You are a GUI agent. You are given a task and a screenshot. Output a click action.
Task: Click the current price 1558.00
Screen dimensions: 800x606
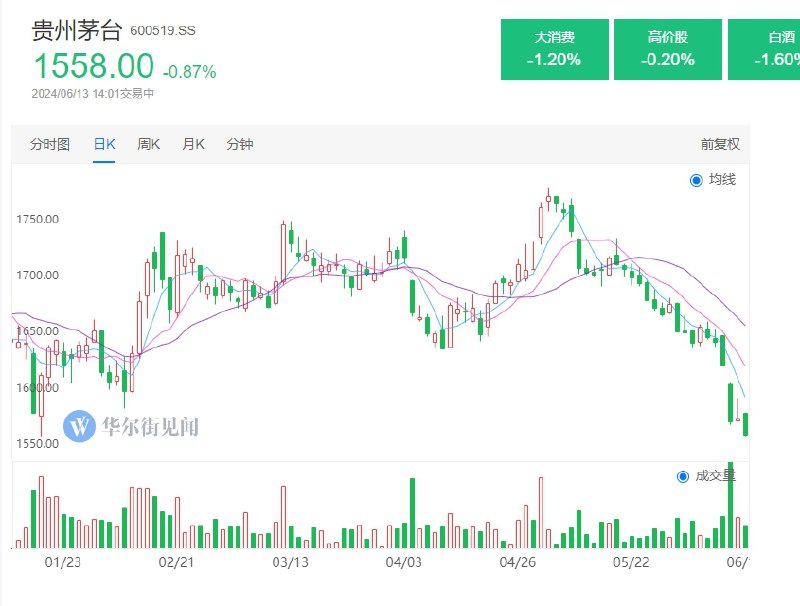click(93, 66)
